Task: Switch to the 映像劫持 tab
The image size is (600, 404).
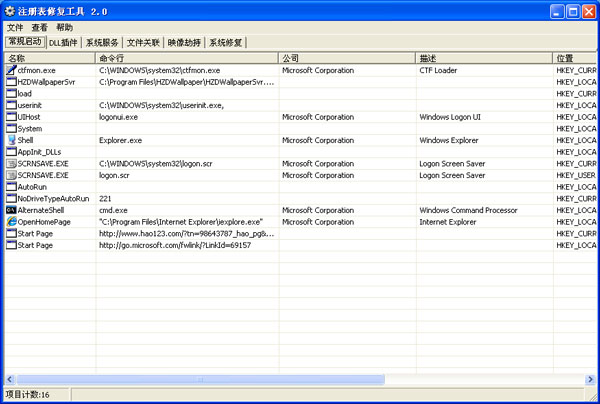Action: [x=184, y=42]
